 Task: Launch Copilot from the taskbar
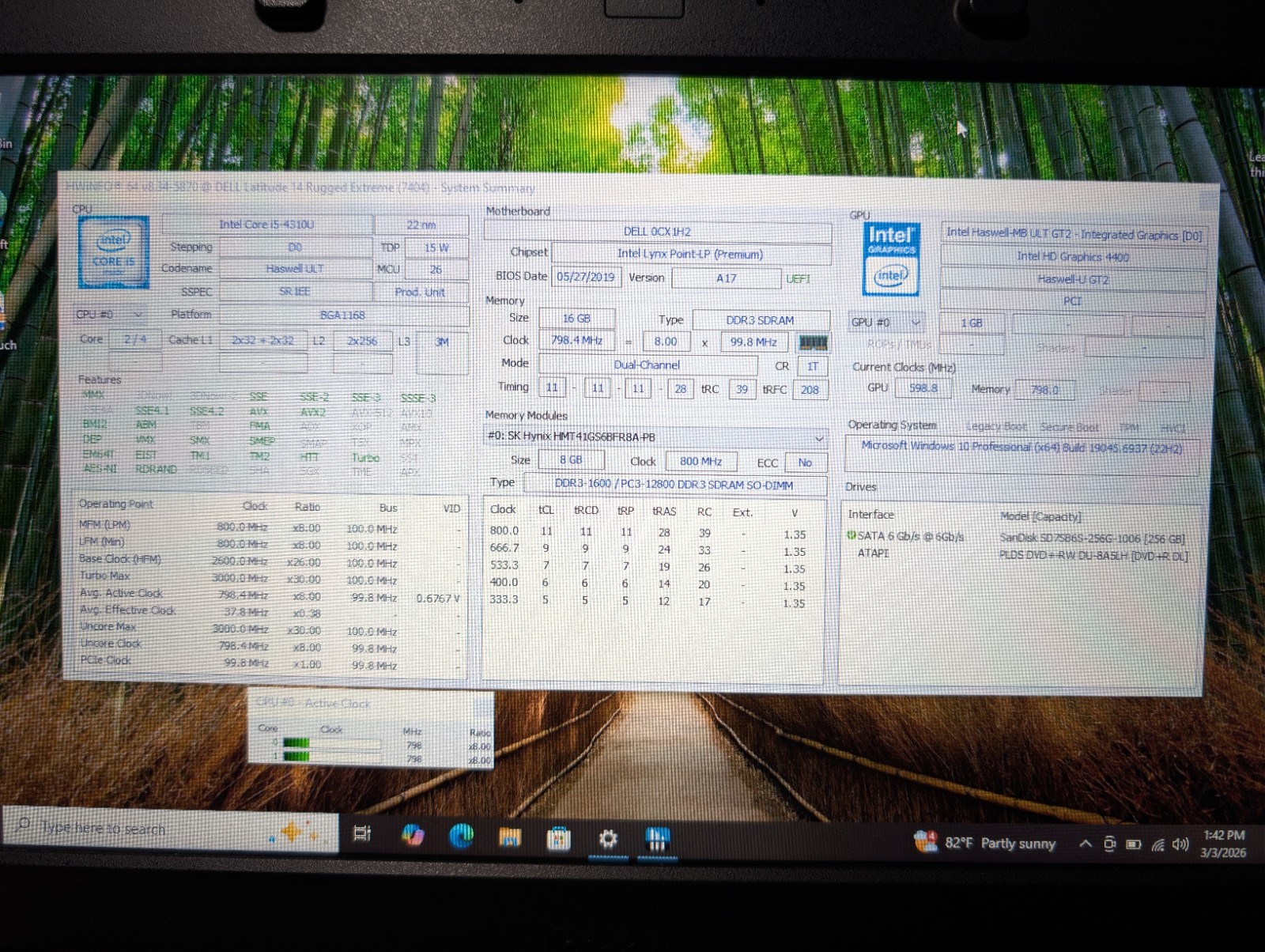click(412, 834)
